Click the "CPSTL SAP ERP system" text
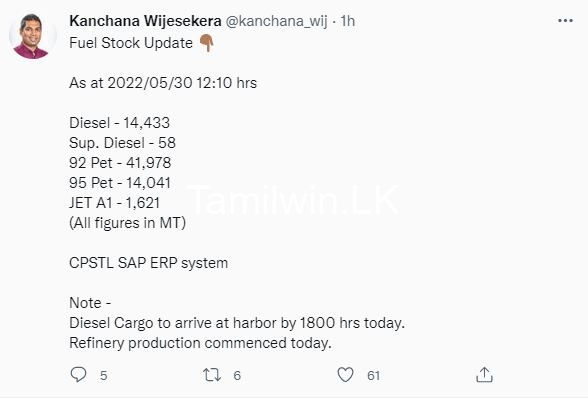This screenshot has width=588, height=399. pyautogui.click(x=149, y=263)
